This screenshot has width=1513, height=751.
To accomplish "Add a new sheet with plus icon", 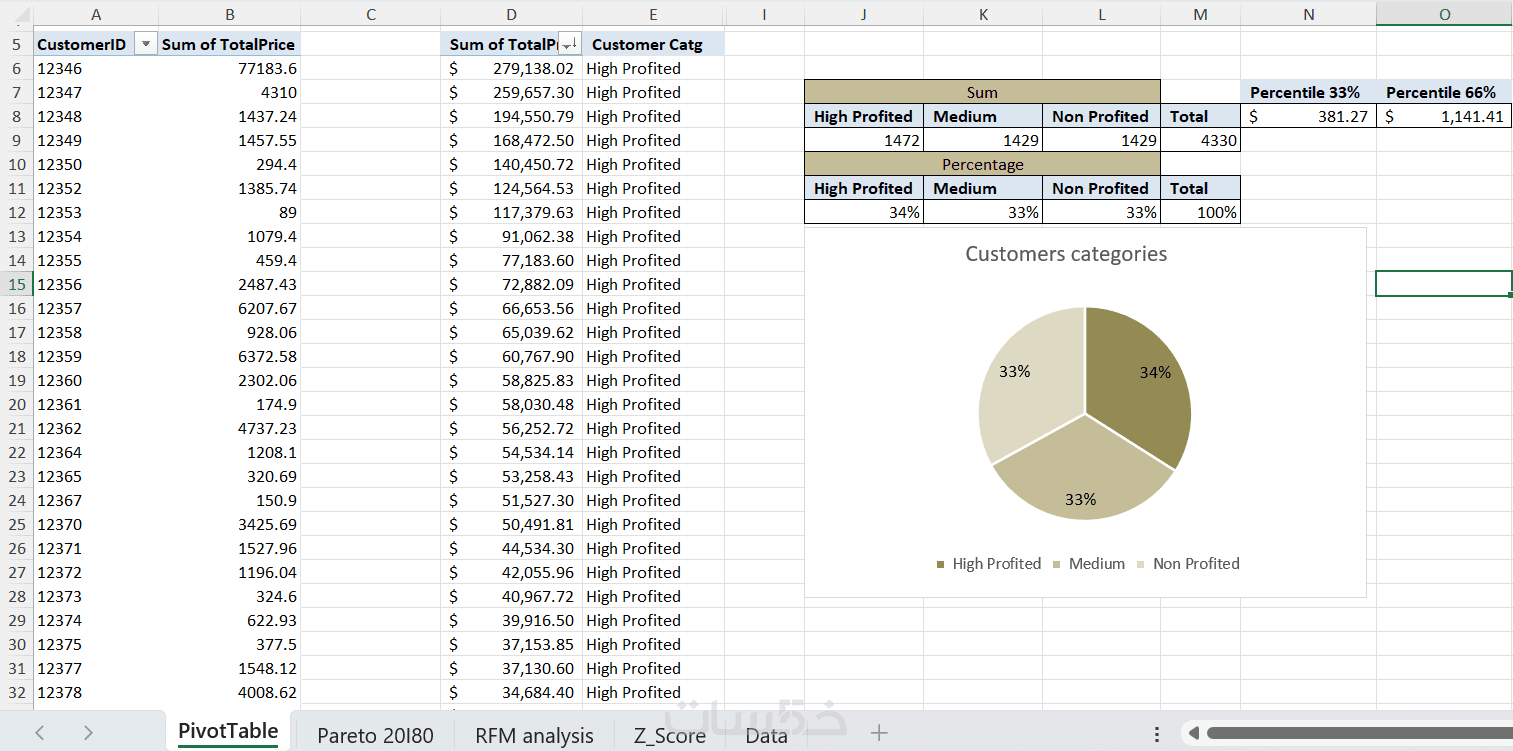I will 879,734.
